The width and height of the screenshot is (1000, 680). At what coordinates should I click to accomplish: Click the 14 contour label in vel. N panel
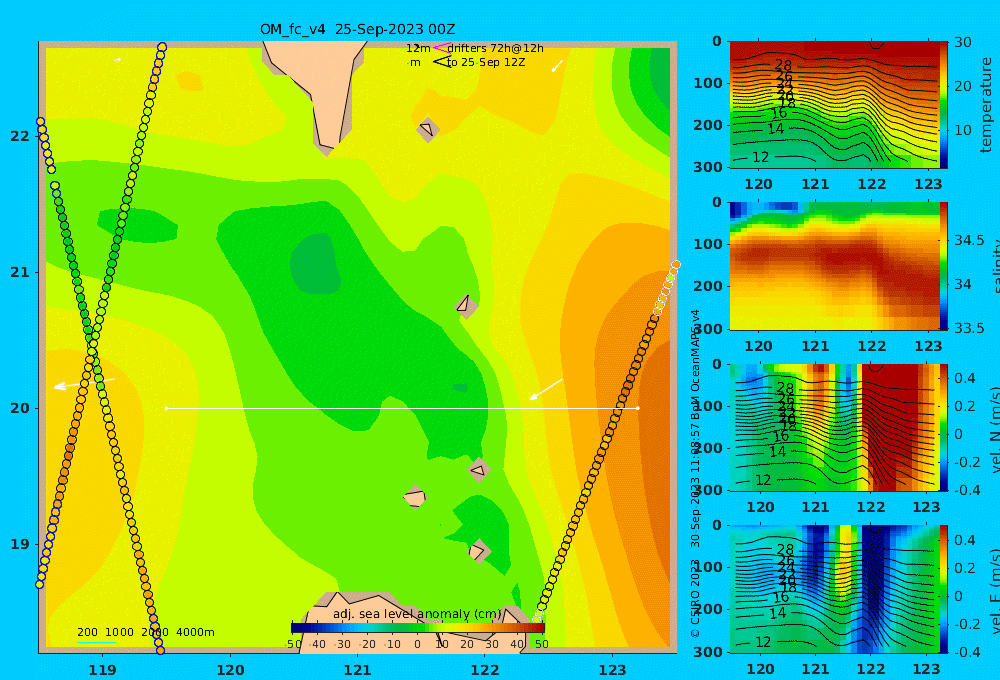[777, 452]
